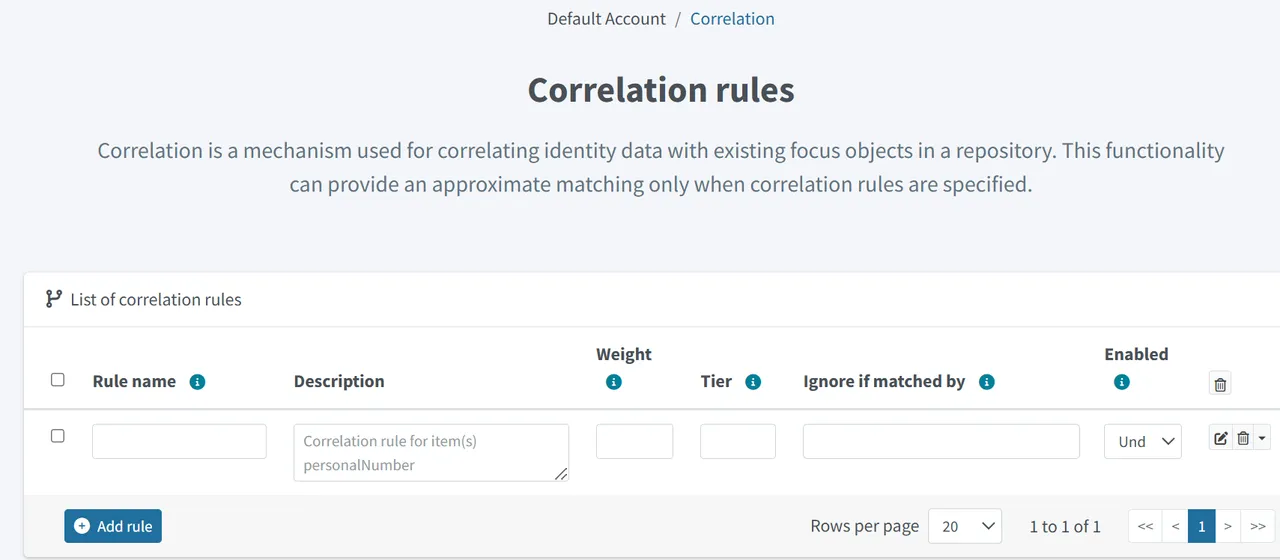The image size is (1280, 560).
Task: Open the Rows per page dropdown
Action: 965,526
